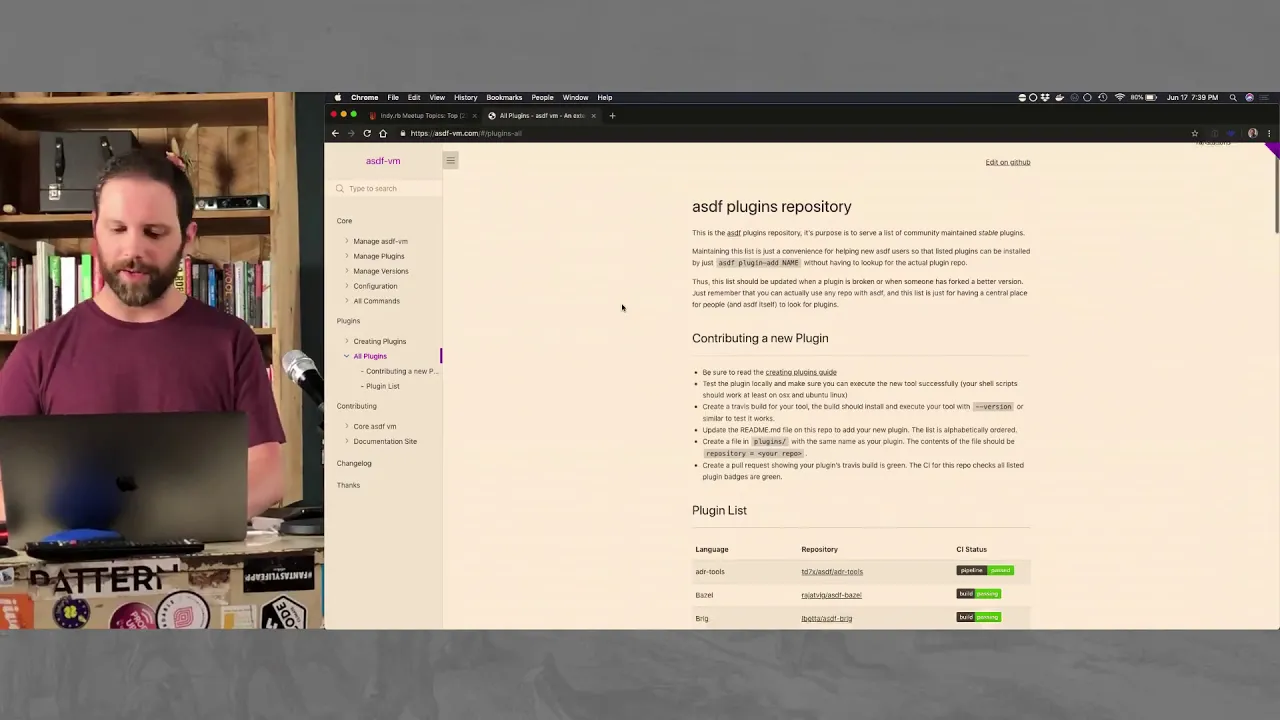
Task: Click the battery status icon
Action: [1151, 97]
